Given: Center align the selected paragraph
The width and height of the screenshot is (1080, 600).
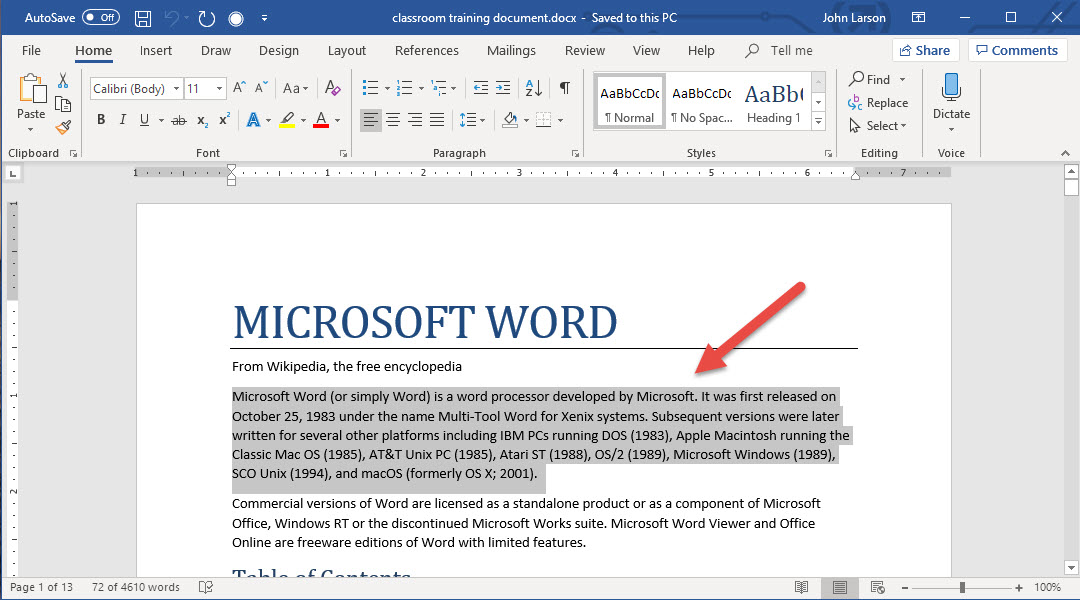Looking at the screenshot, I should coord(393,120).
